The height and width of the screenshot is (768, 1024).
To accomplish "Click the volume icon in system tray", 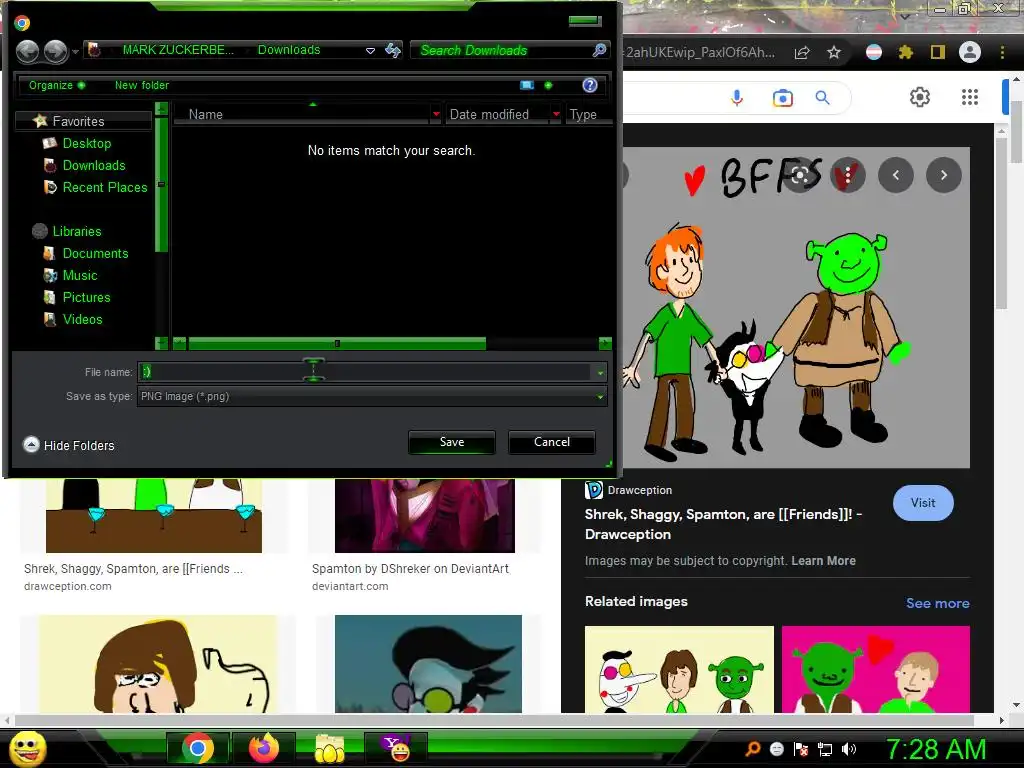I will 849,750.
